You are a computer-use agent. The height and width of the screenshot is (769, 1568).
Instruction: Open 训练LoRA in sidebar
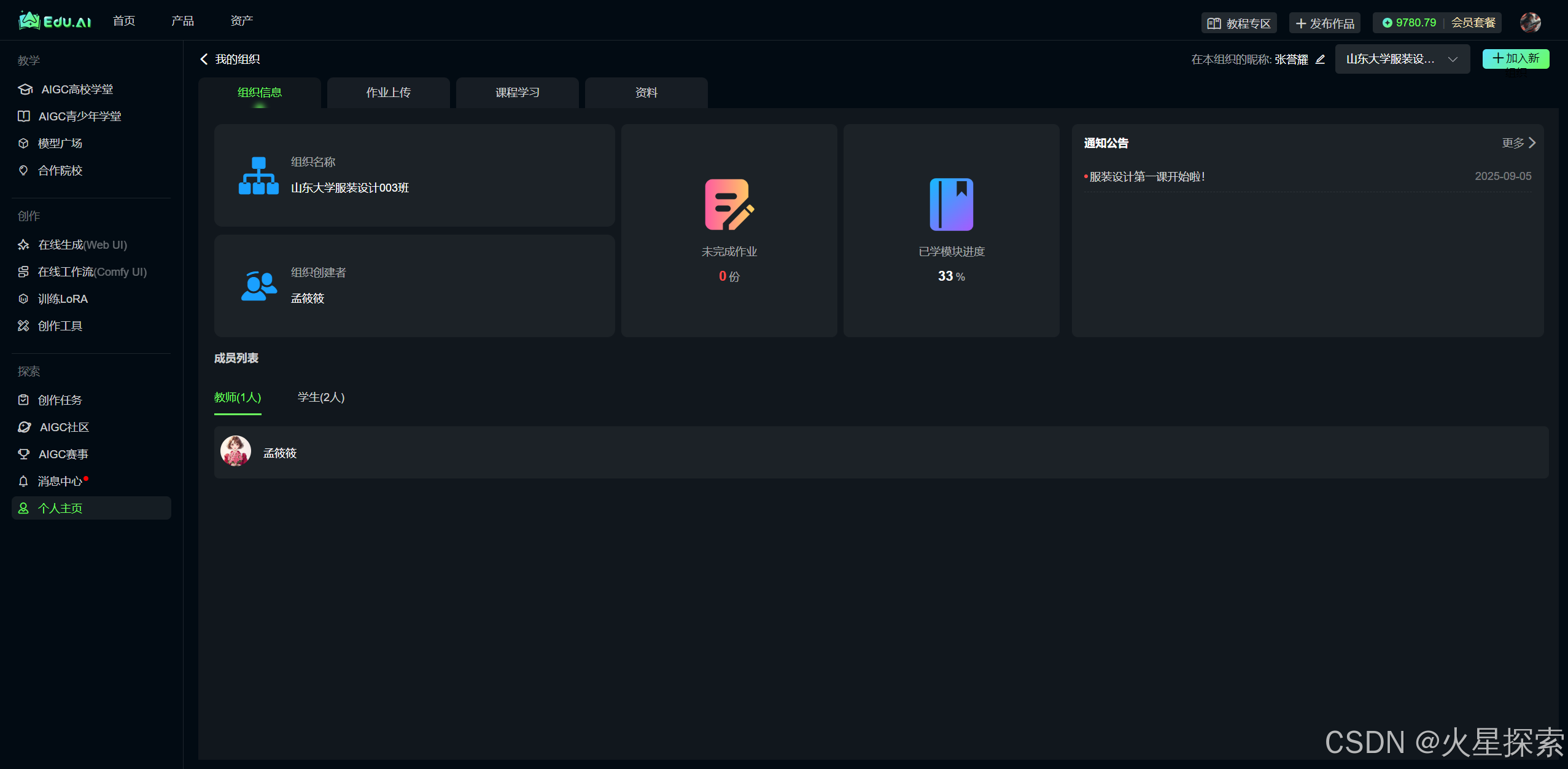[62, 299]
